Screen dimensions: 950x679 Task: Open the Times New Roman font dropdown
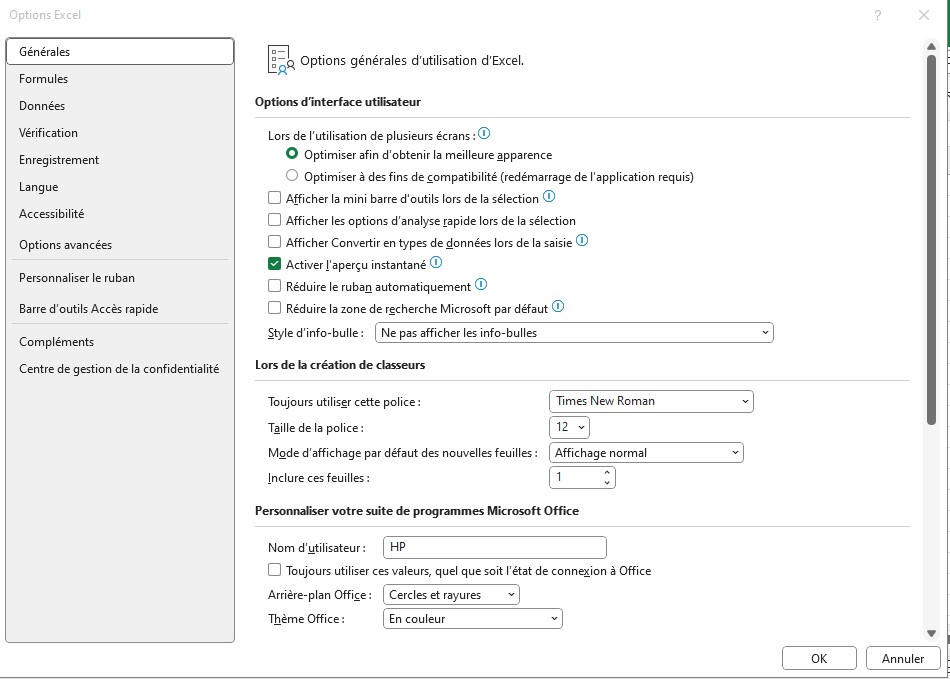[651, 401]
